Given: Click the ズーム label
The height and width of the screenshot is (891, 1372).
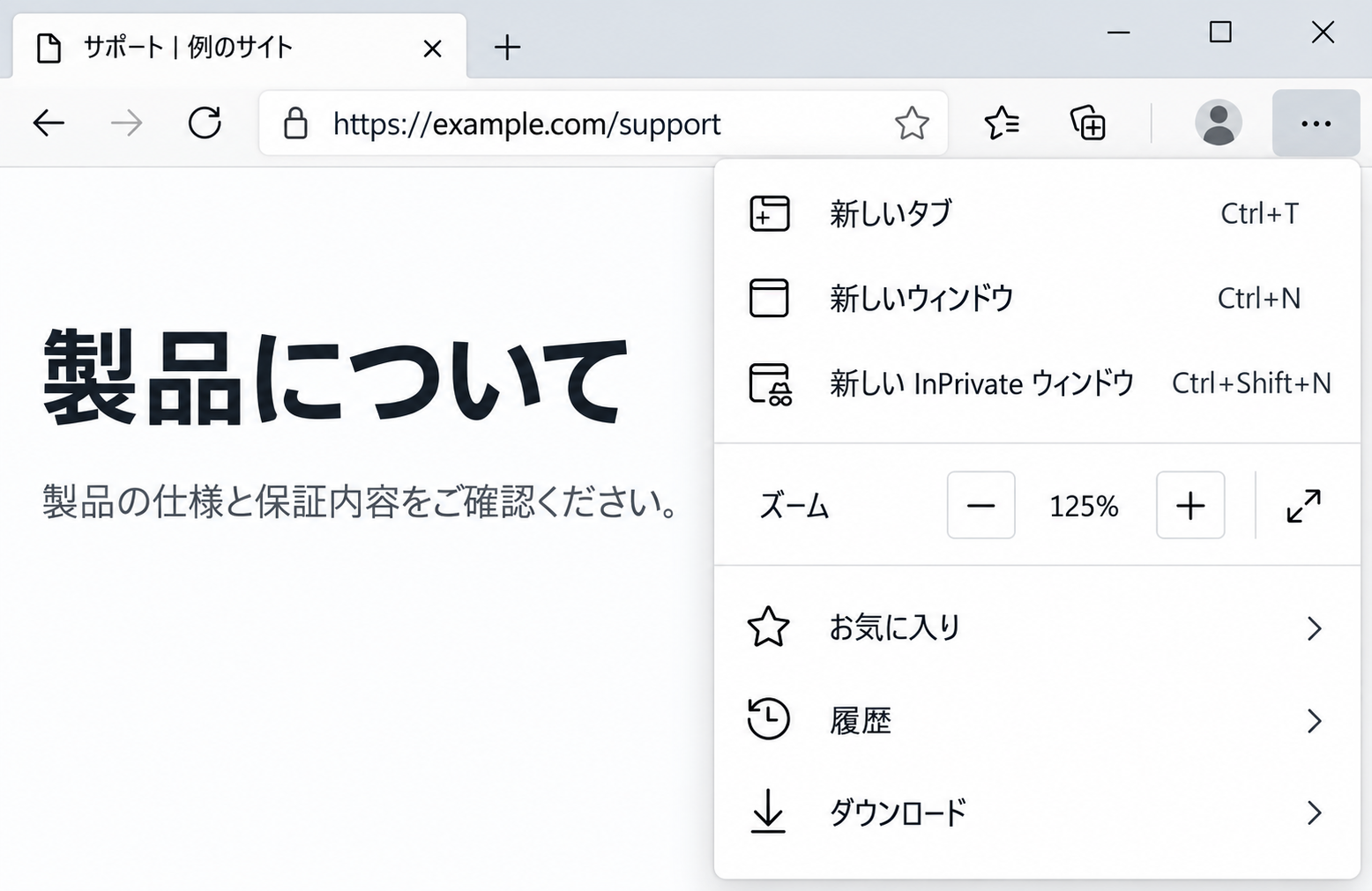Looking at the screenshot, I should click(794, 507).
